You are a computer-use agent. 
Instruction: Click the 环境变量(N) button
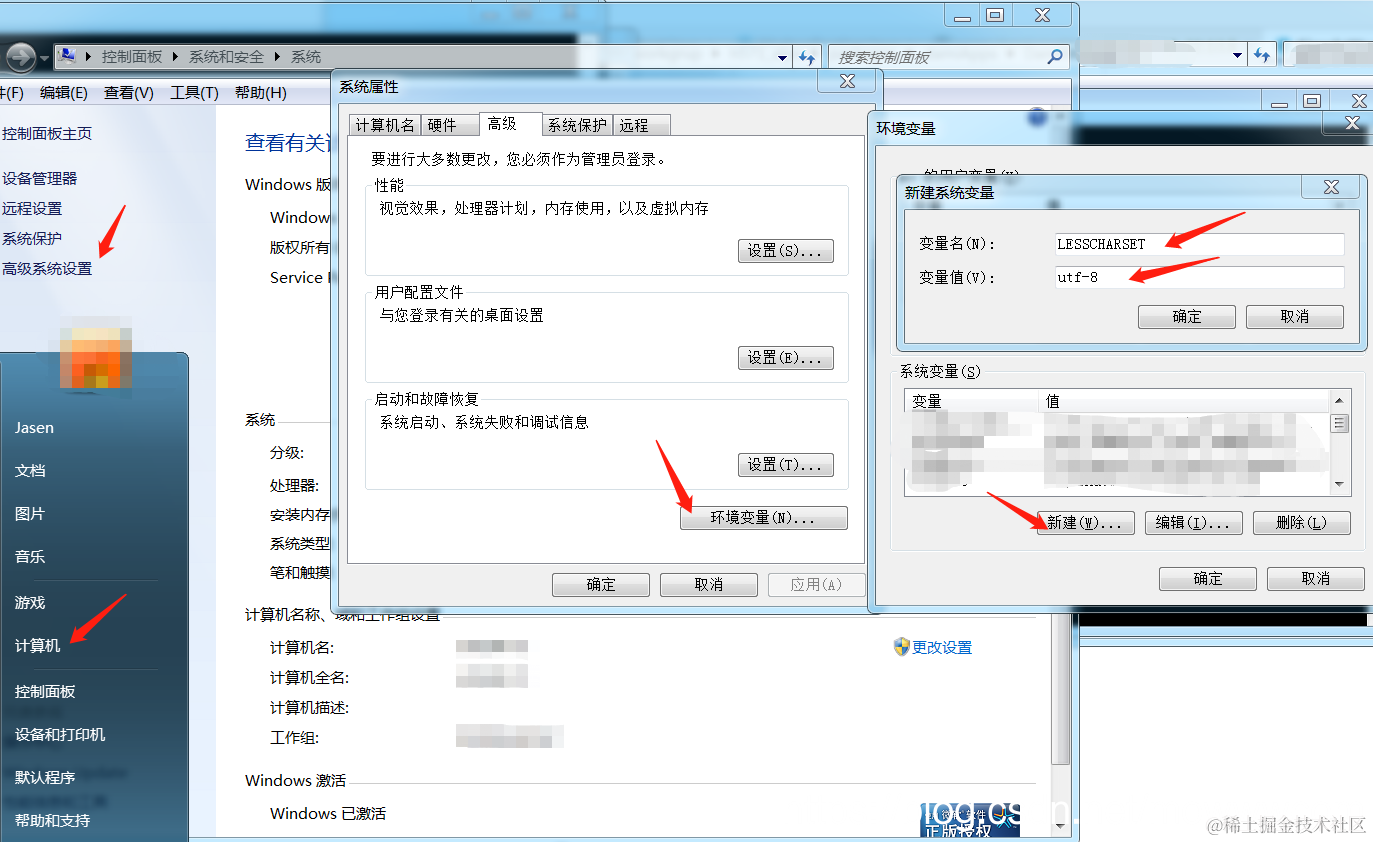[x=763, y=518]
